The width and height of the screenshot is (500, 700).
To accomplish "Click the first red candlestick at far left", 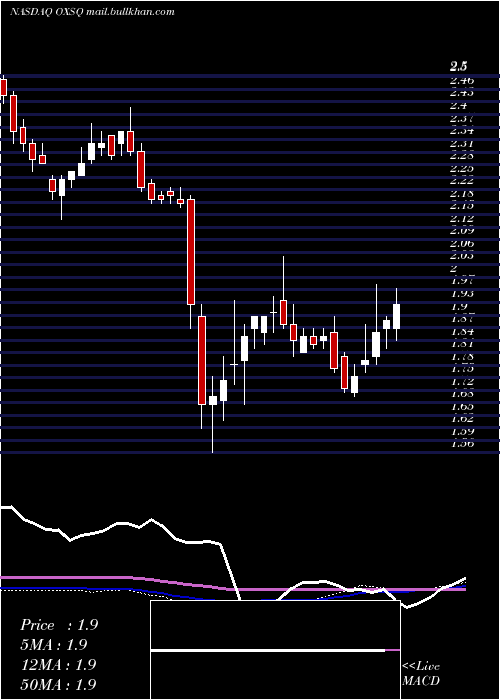I will pos(4,87).
